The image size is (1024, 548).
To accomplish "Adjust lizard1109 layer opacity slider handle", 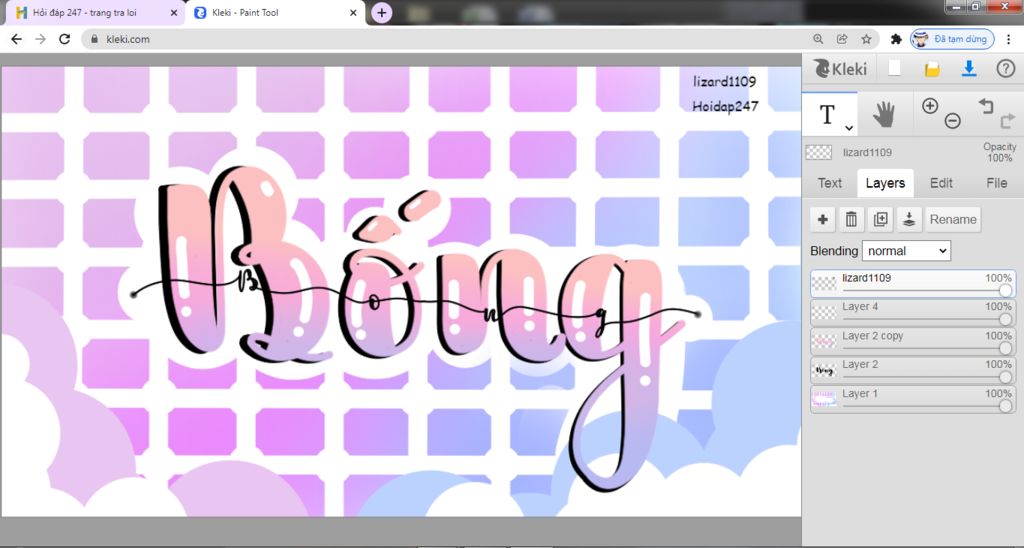I will tap(1006, 290).
